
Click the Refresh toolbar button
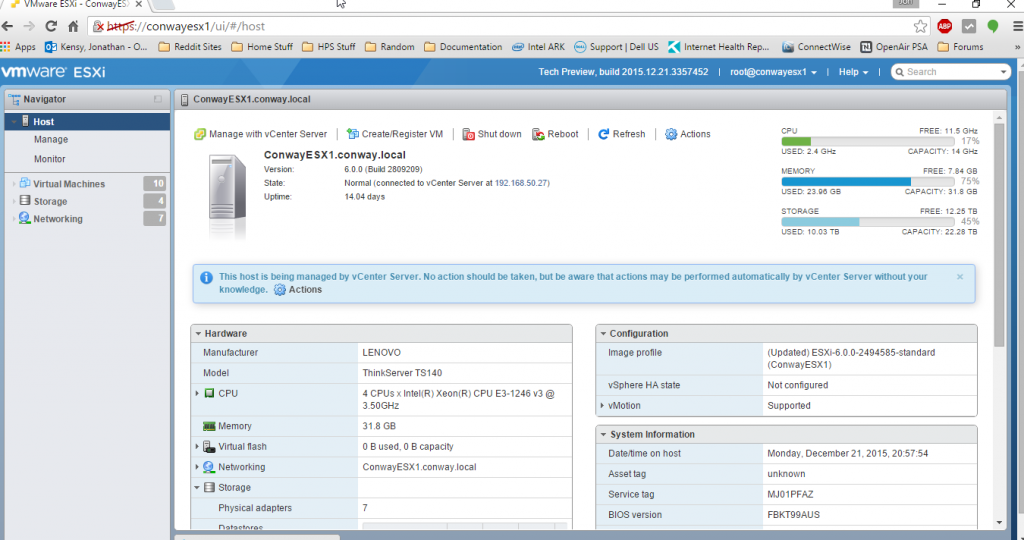click(621, 134)
